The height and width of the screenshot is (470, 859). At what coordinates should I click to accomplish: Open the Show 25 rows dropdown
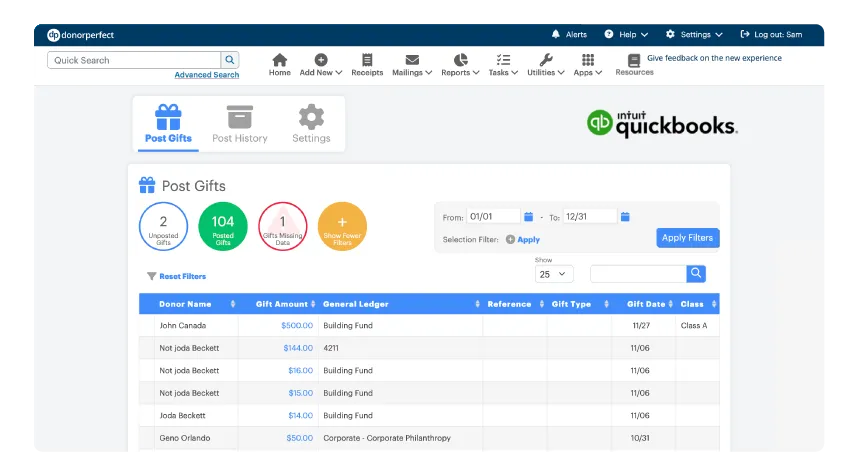point(554,274)
